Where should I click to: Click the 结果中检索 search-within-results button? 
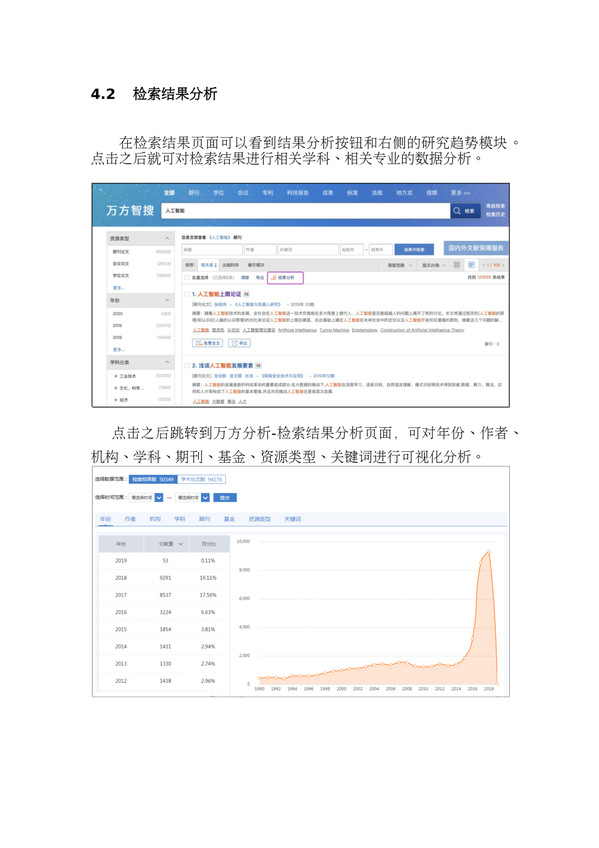coord(414,249)
